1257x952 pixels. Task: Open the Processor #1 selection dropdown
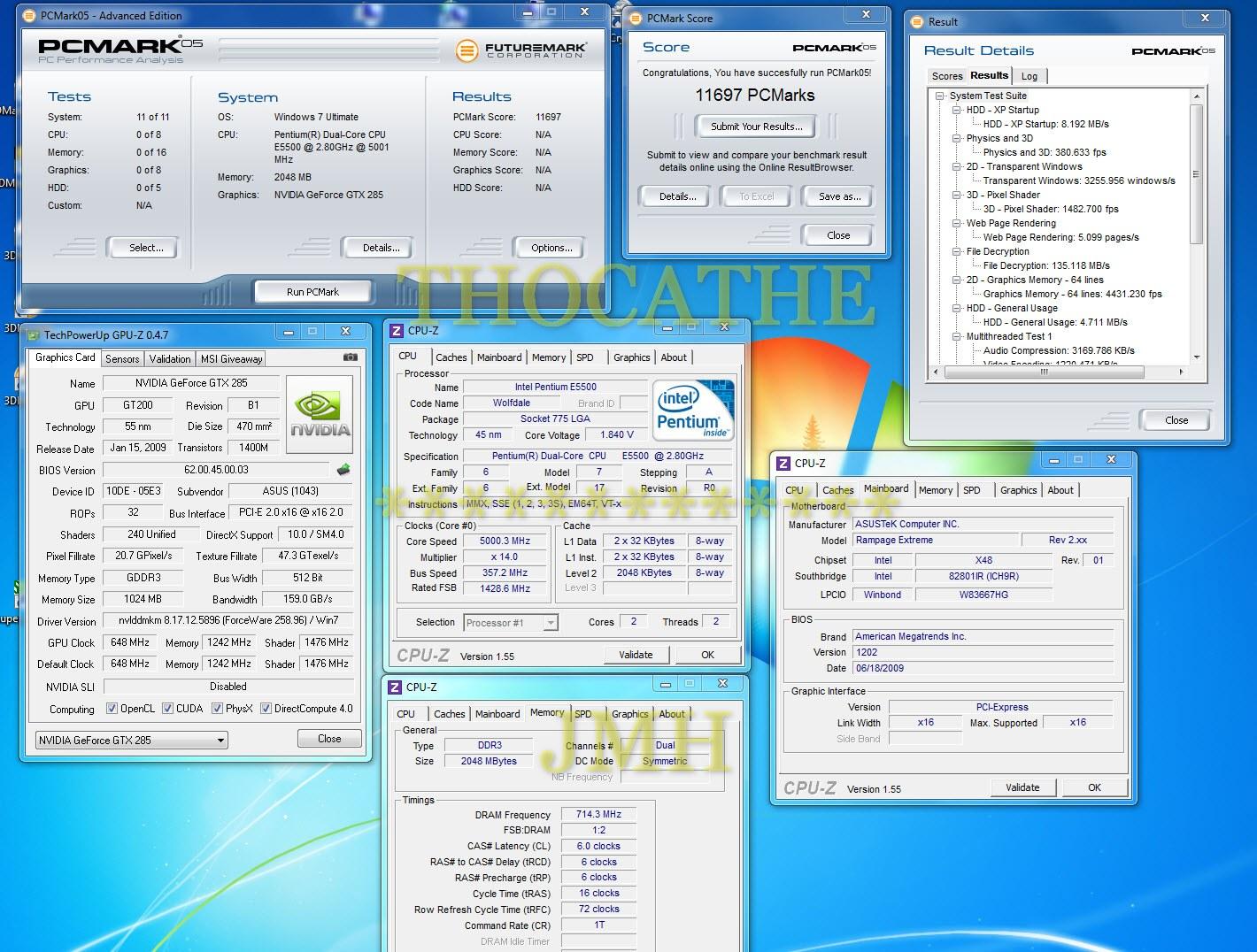point(511,623)
